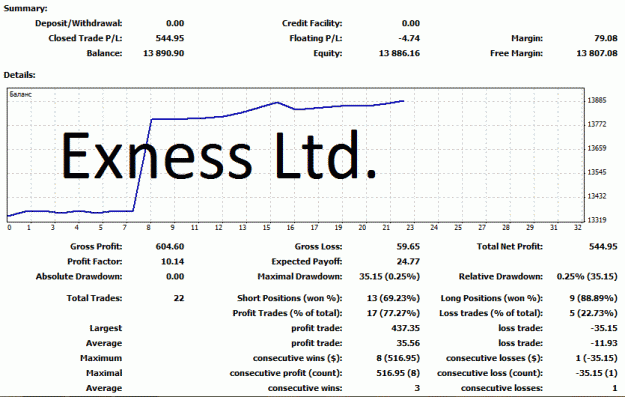Click the Long Positions value 9 (88.89%)
625x397 pixels.
(593, 298)
